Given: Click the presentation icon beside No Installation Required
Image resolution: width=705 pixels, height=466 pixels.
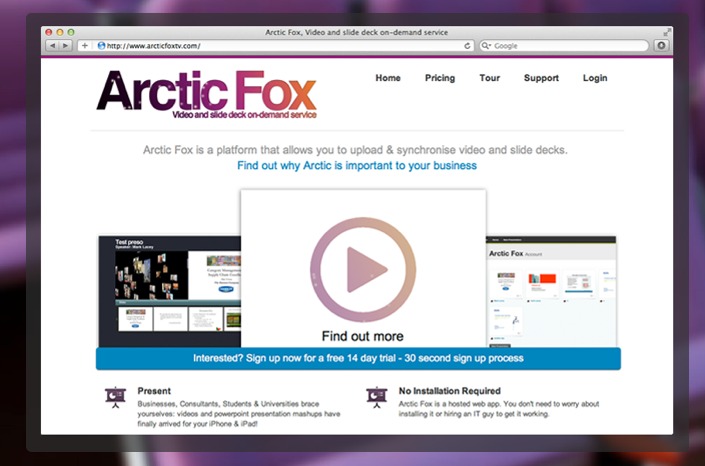Looking at the screenshot, I should (377, 397).
